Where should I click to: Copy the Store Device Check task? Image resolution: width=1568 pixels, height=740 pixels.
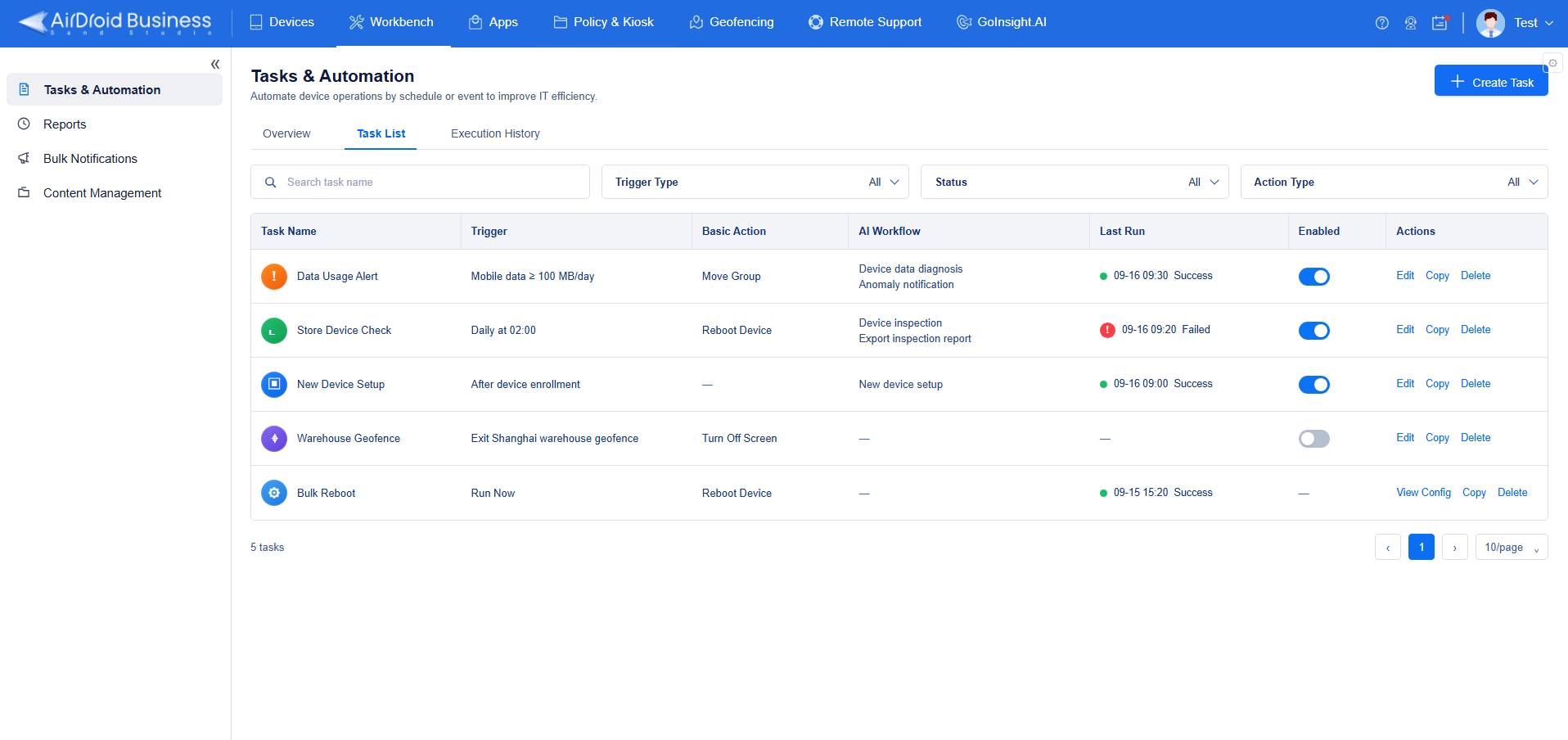tap(1437, 330)
